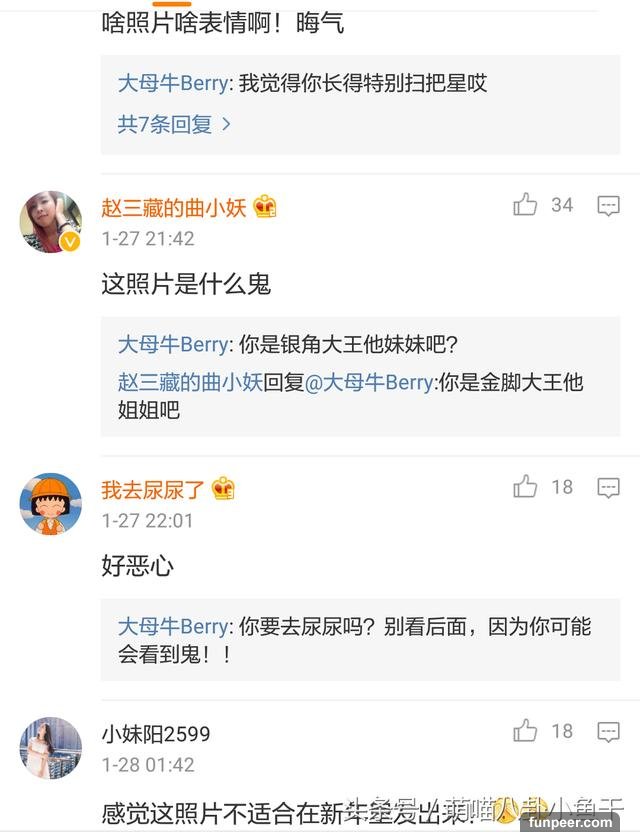This screenshot has height=832, width=640.
Task: Like the comment by 我去尿尿了
Action: (526, 487)
